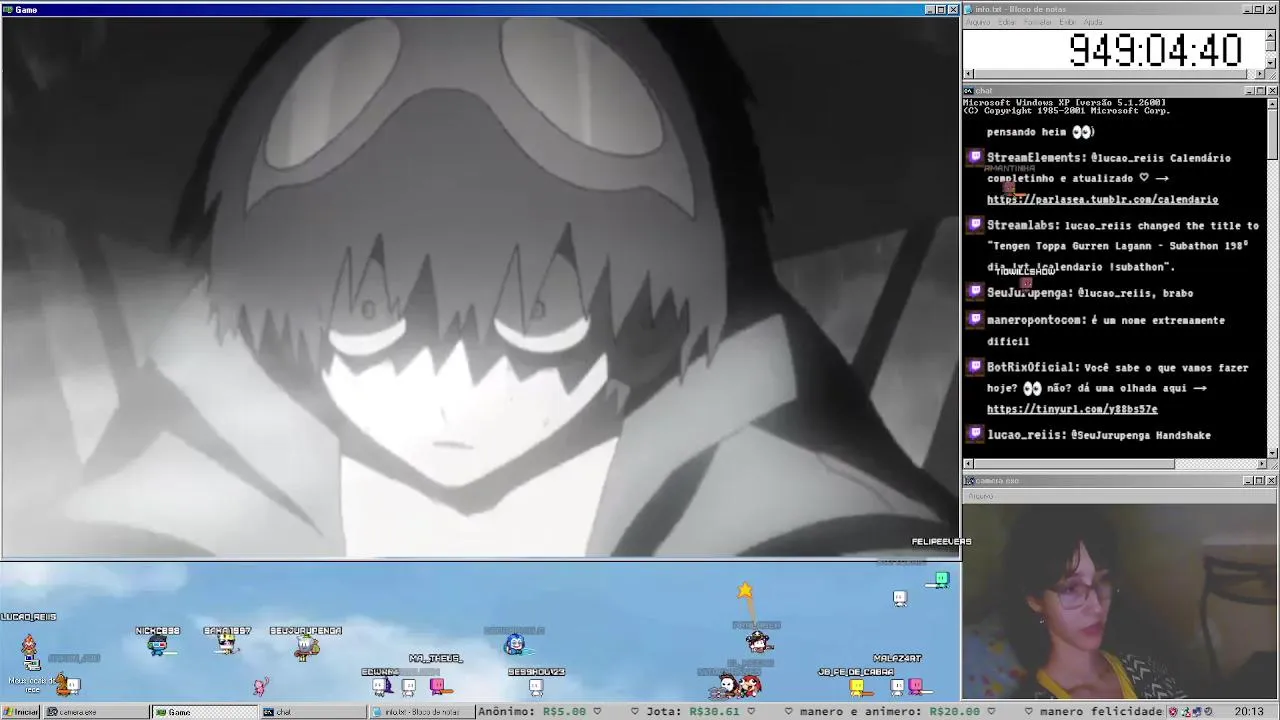
Task: Open Formatar menu in Notepad window
Action: tap(1038, 22)
